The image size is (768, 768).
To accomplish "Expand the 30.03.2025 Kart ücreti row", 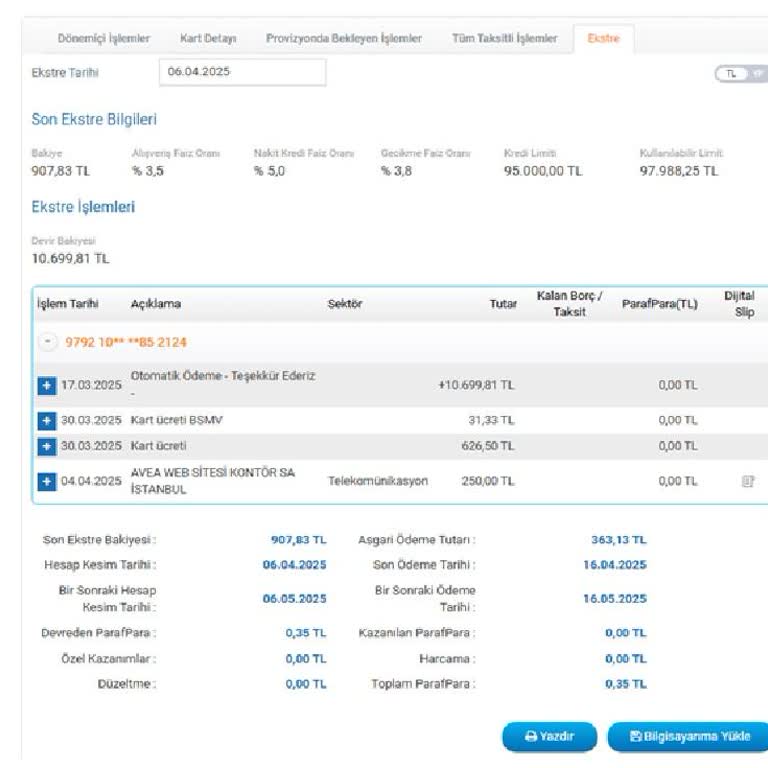I will 46,445.
